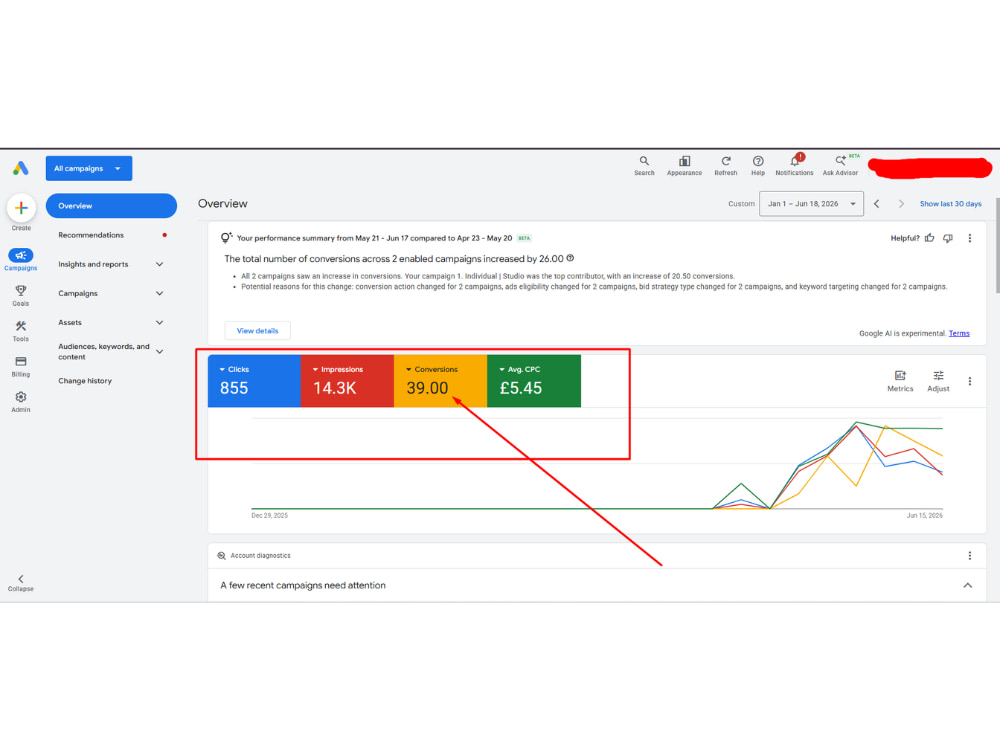Expand Insights and reports section
1000x750 pixels.
110,264
